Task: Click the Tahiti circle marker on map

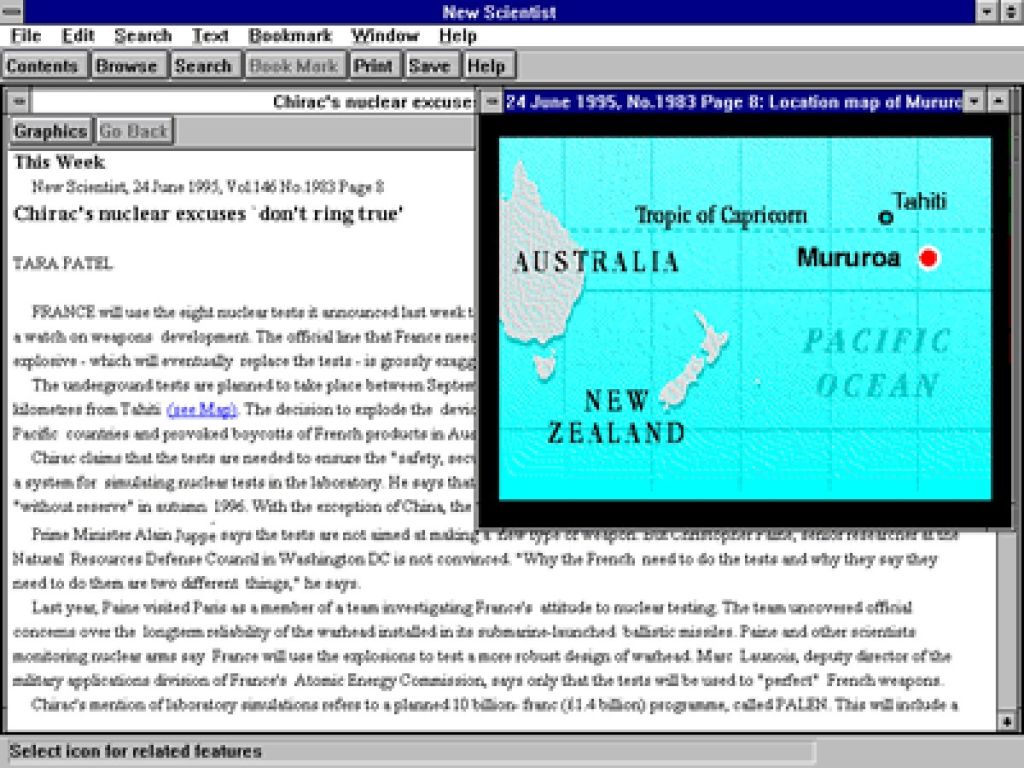Action: (885, 217)
